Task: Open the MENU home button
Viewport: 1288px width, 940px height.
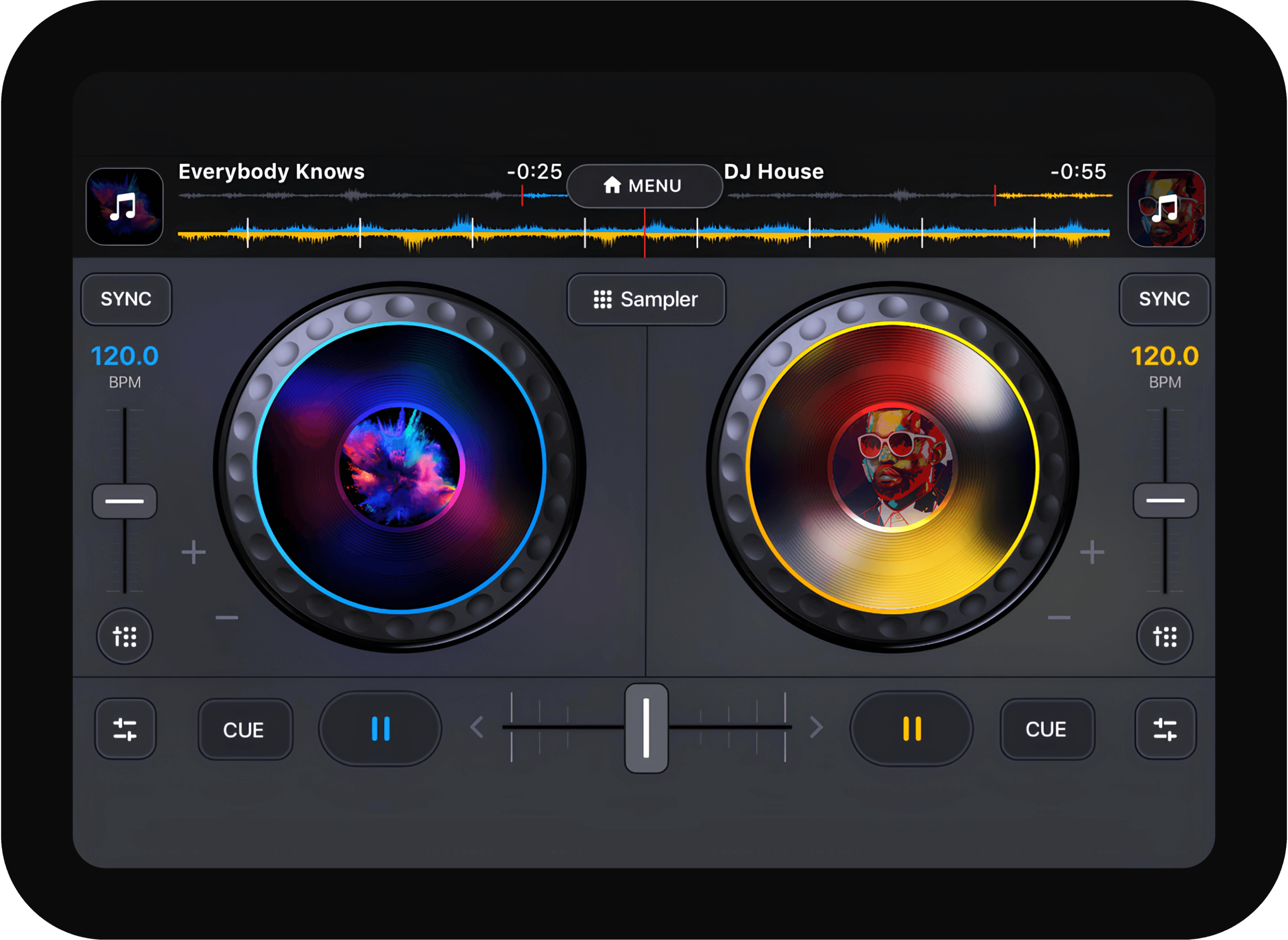Action: [644, 186]
